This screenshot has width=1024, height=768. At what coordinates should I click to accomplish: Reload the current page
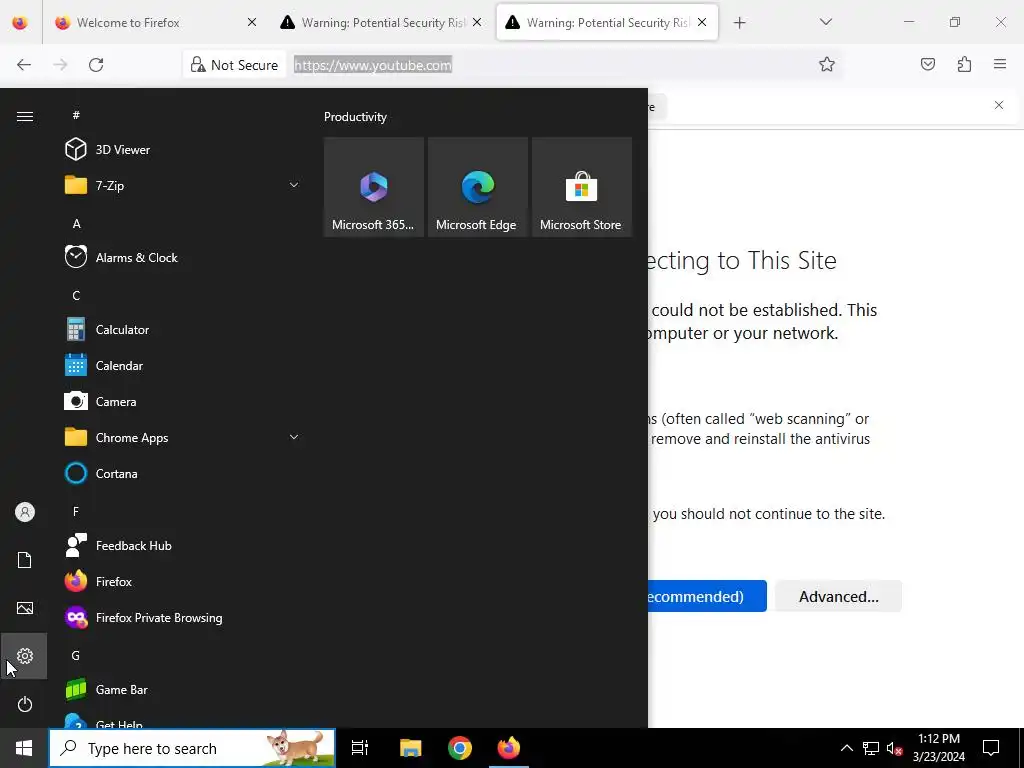[x=96, y=65]
